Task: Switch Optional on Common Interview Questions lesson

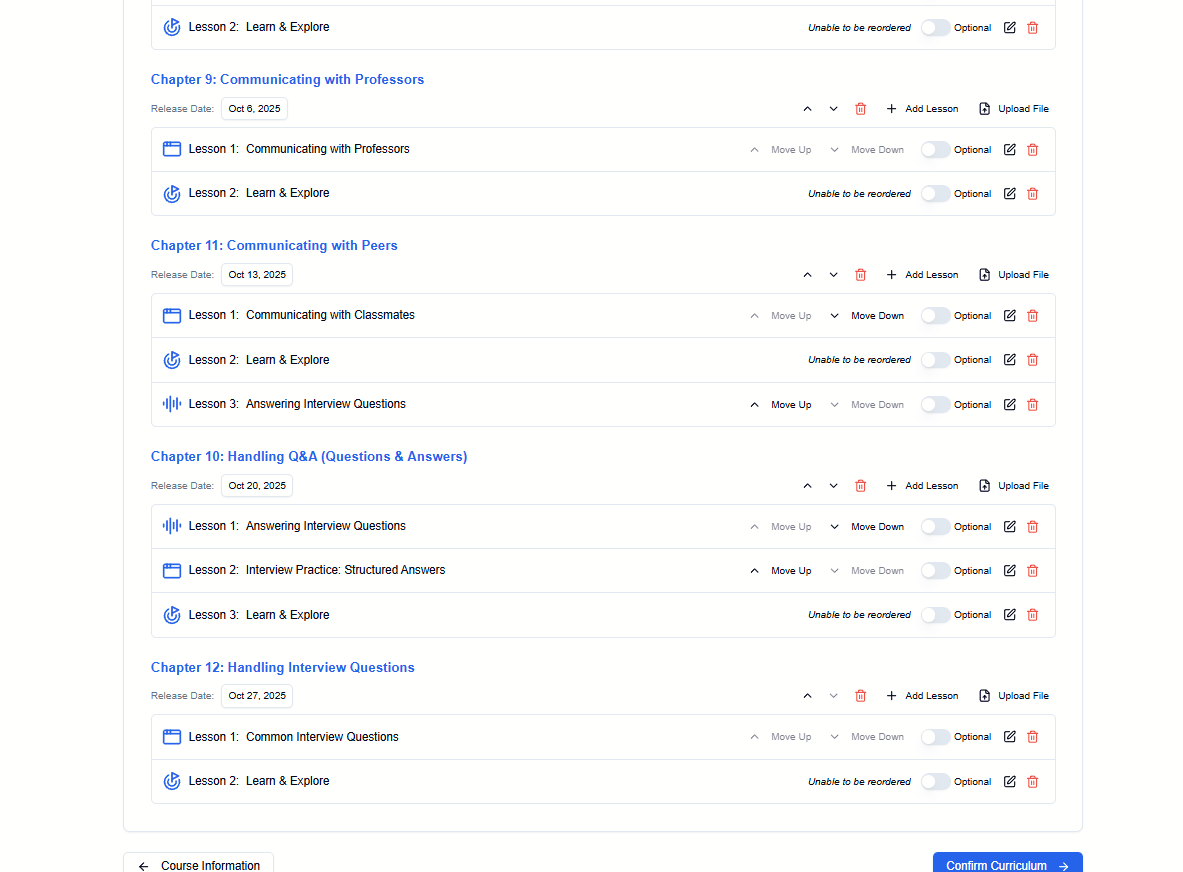Action: tap(935, 737)
